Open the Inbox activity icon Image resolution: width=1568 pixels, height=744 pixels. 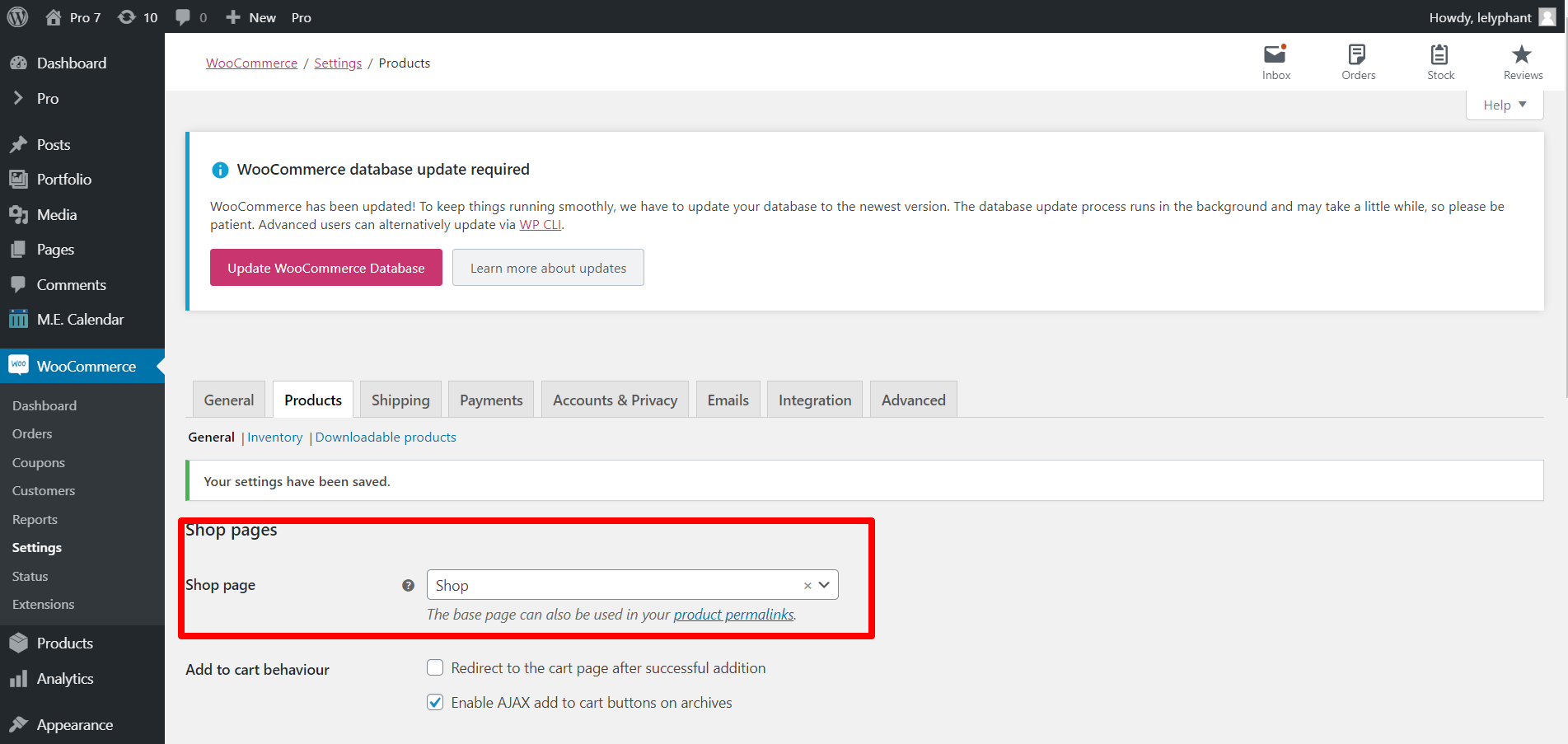pyautogui.click(x=1275, y=54)
